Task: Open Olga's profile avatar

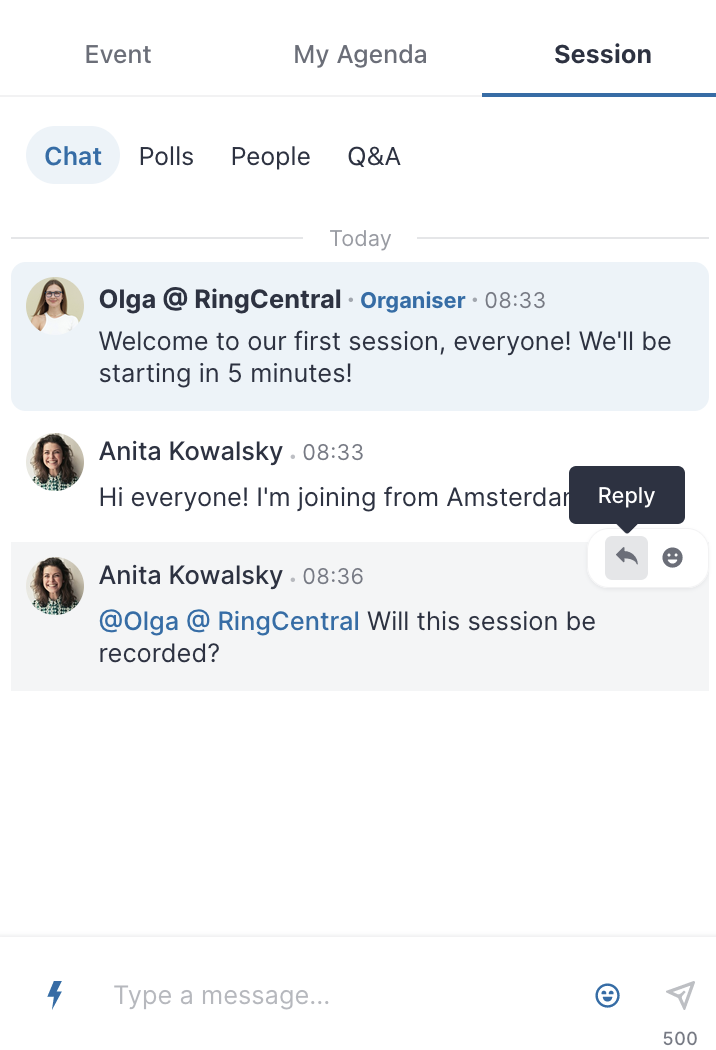Action: 55,306
